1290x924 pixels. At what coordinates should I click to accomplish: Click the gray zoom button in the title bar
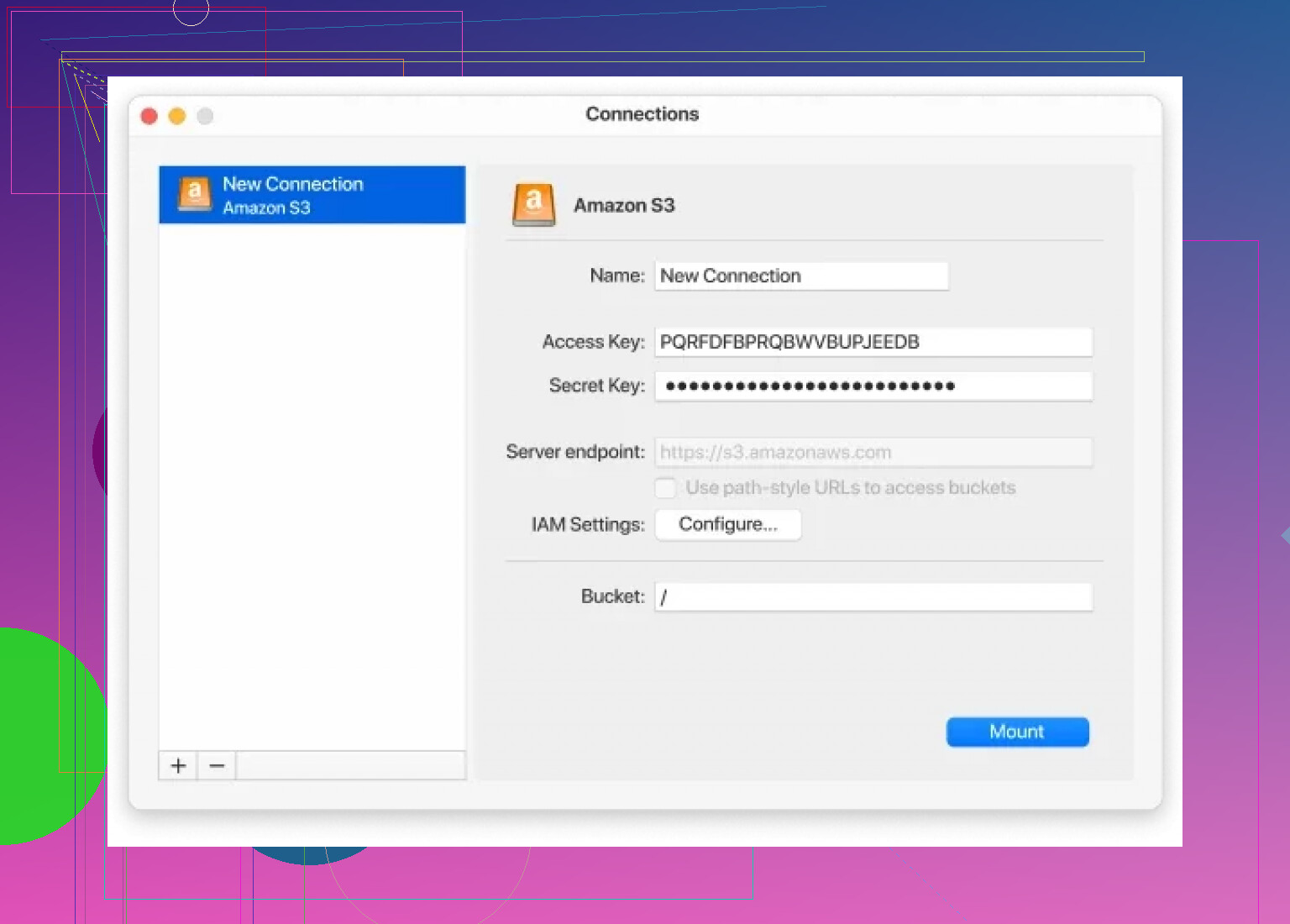pos(205,116)
